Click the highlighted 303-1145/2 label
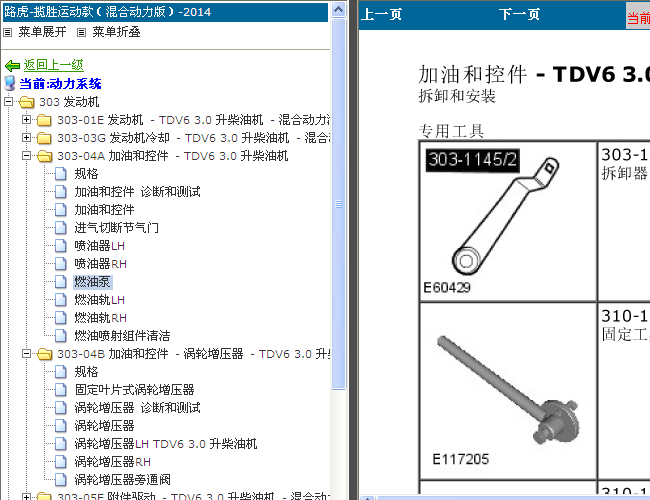650x500 pixels. point(473,160)
